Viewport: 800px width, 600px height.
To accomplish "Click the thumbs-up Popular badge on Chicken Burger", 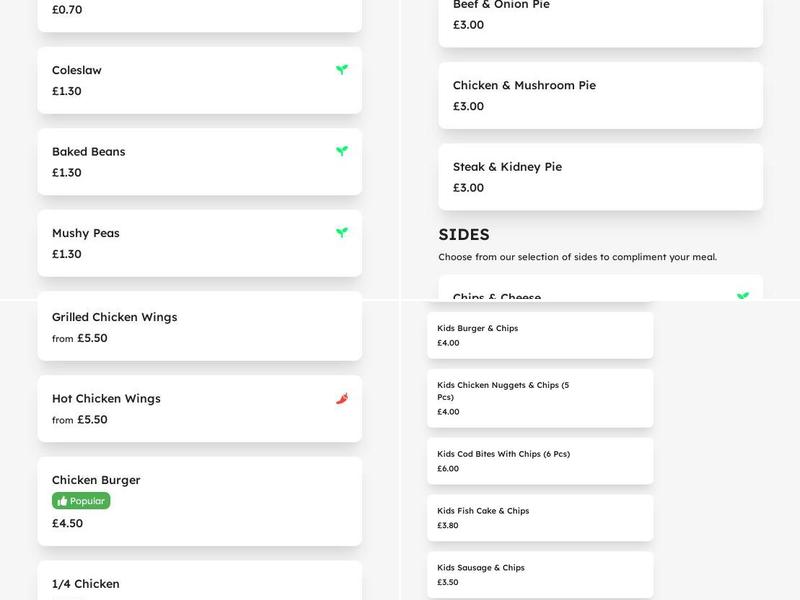I will 78,500.
